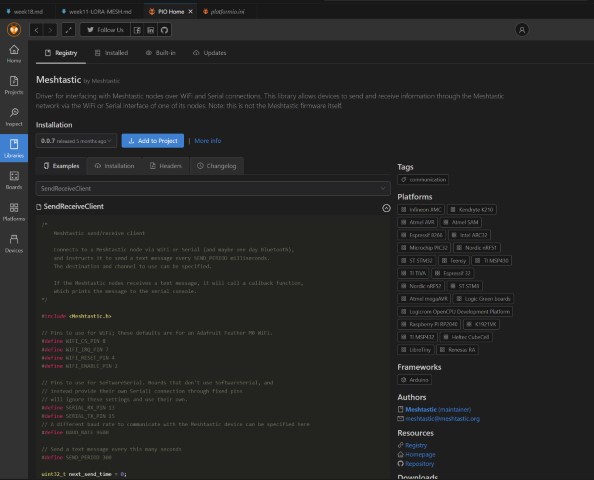This screenshot has height=480, width=594.
Task: Open Platforms in the sidebar
Action: [x=14, y=212]
